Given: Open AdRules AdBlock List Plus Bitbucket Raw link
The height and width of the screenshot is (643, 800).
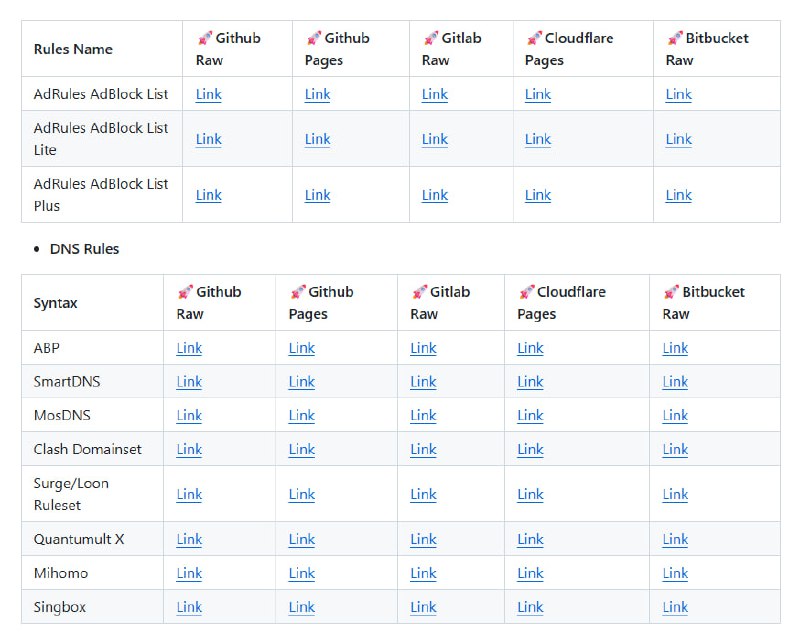Looking at the screenshot, I should [678, 195].
